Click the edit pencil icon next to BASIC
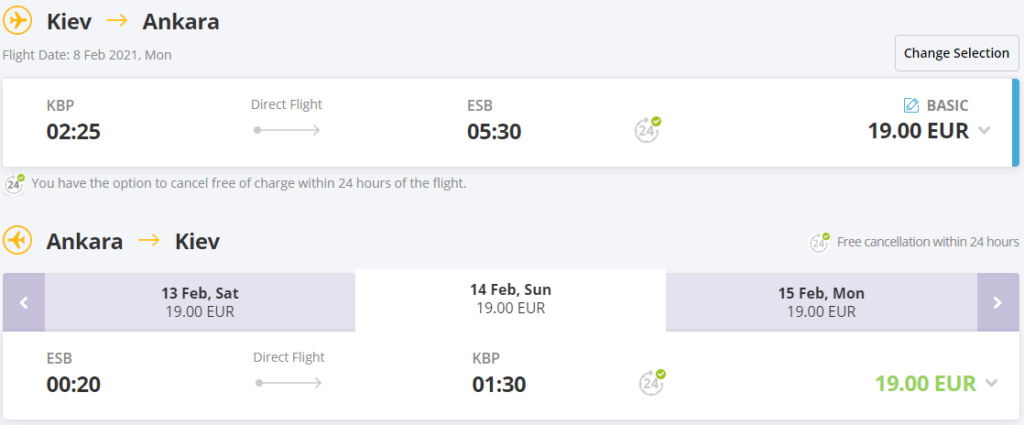Screen dimensions: 1024x425 pyautogui.click(x=910, y=105)
